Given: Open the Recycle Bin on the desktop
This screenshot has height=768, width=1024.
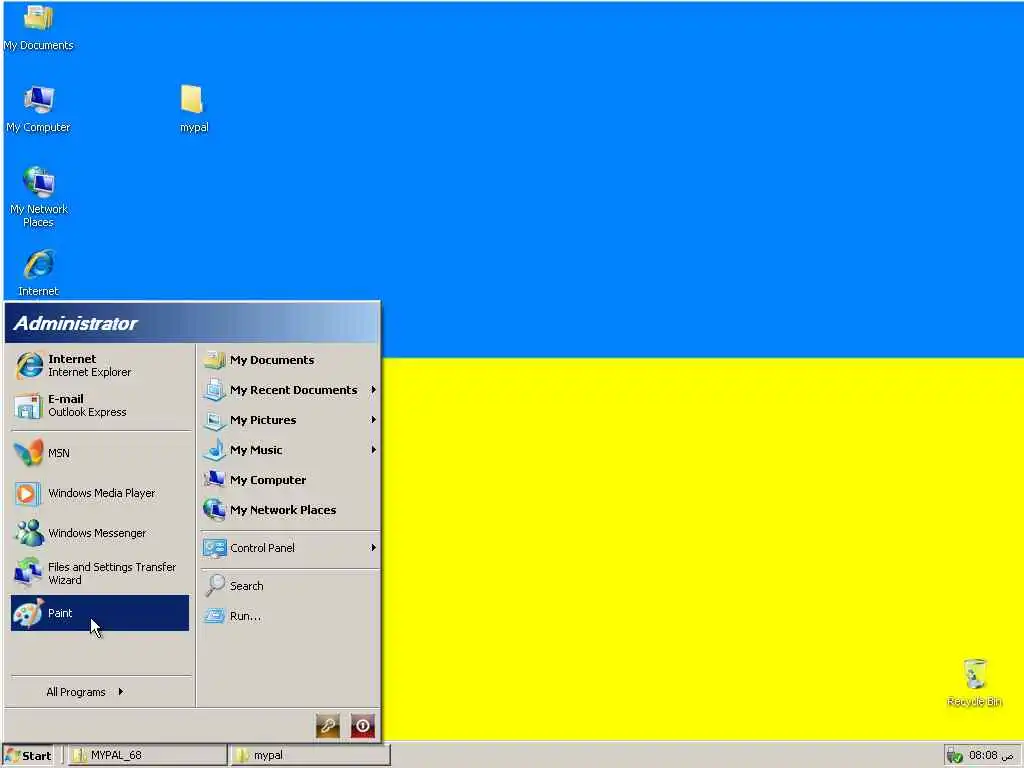Looking at the screenshot, I should (x=974, y=682).
